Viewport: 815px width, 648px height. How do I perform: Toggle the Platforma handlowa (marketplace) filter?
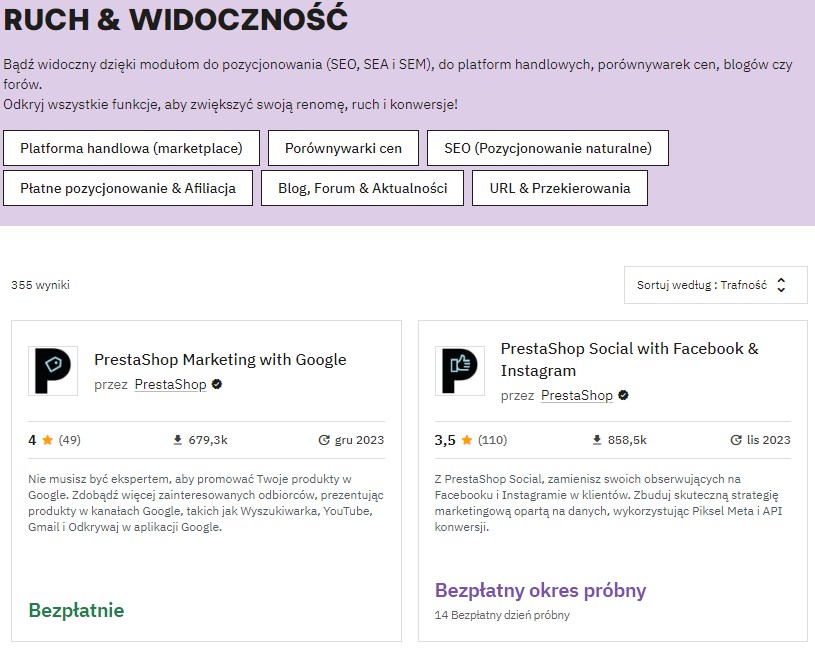[131, 148]
